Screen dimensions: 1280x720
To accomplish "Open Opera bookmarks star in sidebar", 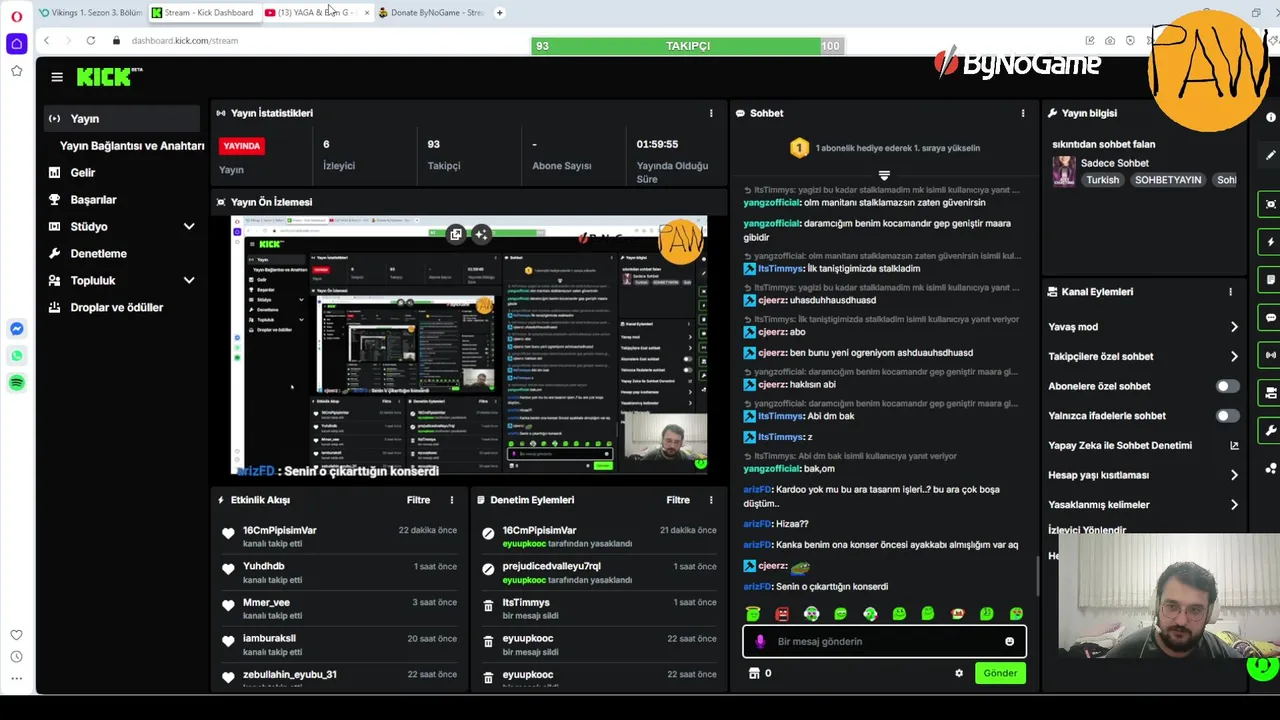I will point(17,71).
